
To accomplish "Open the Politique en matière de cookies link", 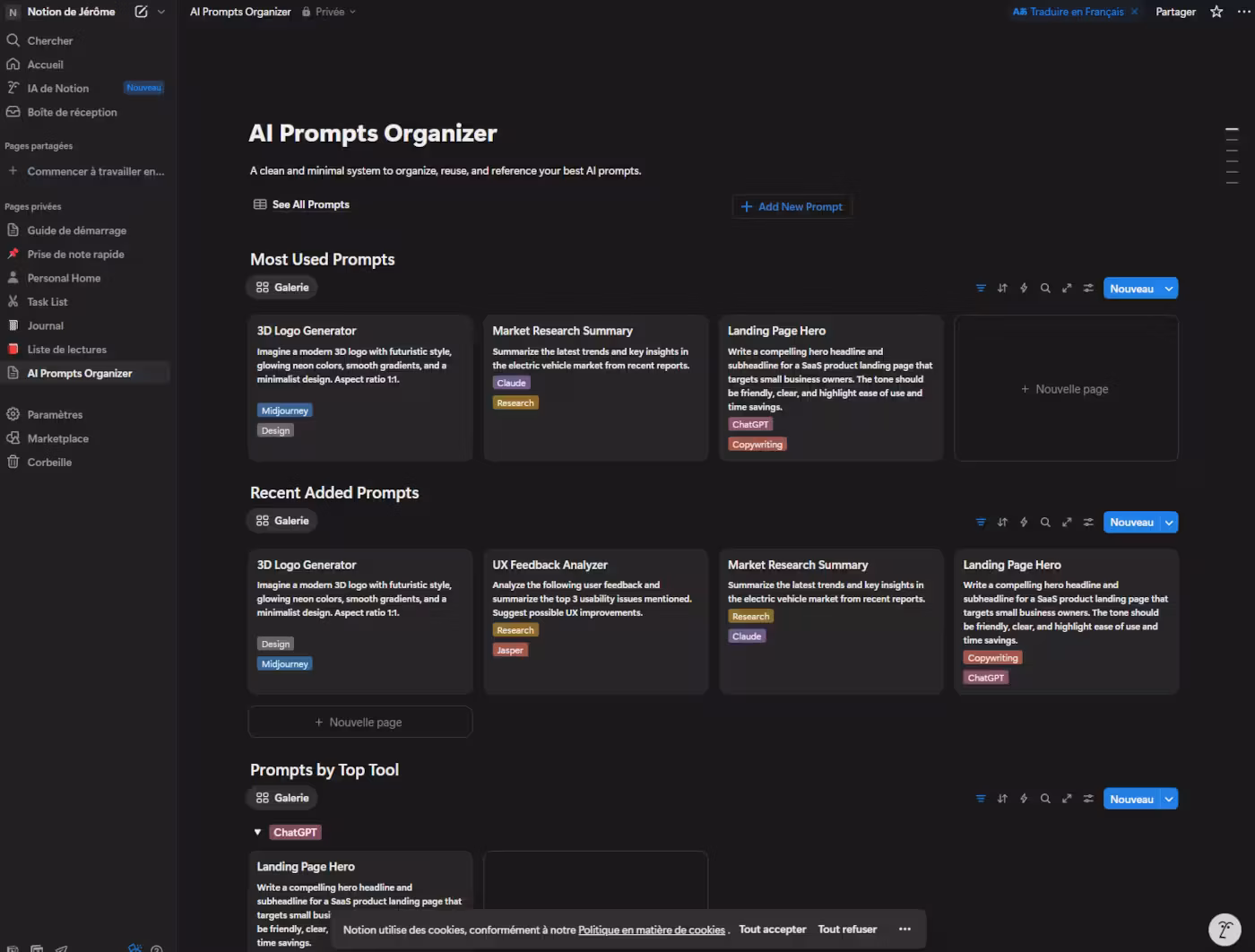I will (x=651, y=930).
